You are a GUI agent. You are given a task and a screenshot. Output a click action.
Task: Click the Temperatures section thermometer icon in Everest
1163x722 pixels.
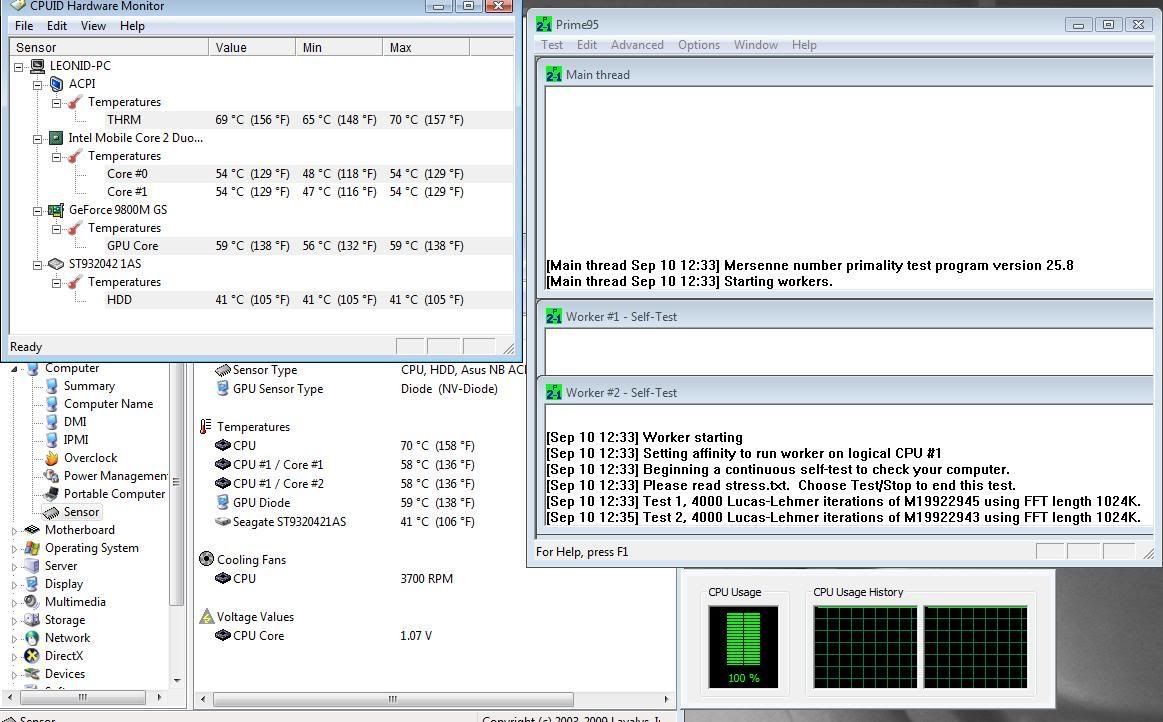coord(206,426)
